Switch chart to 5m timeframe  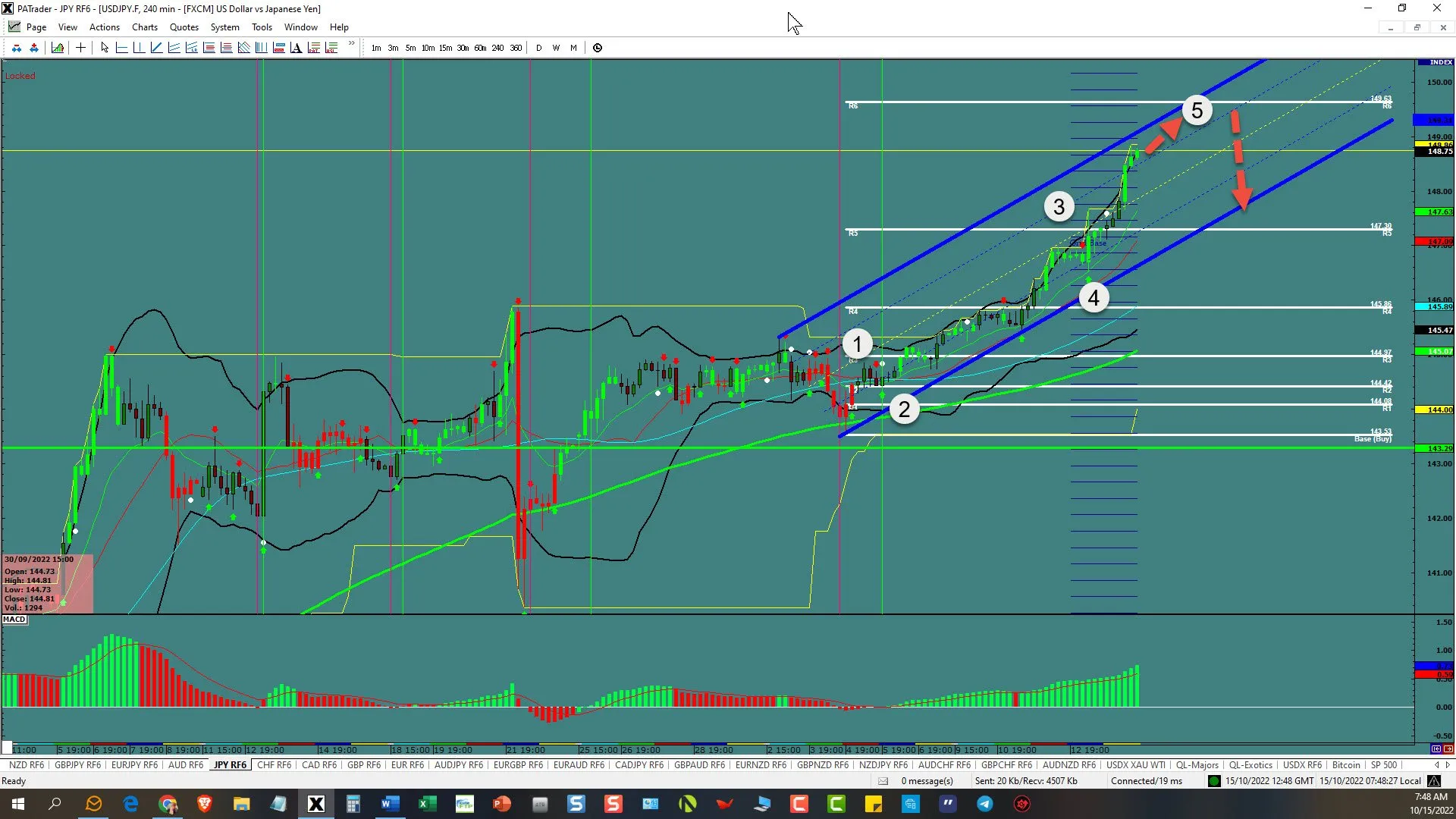(x=410, y=48)
